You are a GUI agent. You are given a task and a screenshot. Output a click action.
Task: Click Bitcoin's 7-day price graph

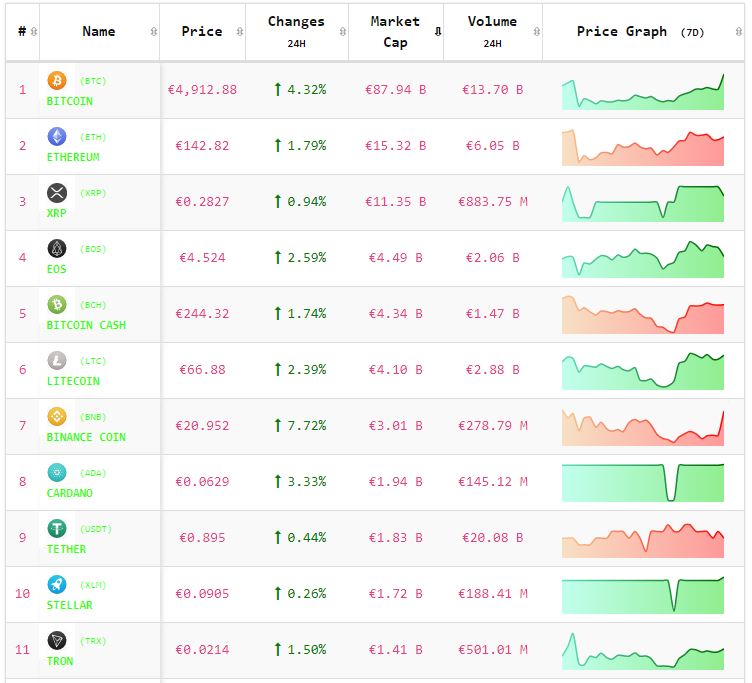click(x=642, y=91)
